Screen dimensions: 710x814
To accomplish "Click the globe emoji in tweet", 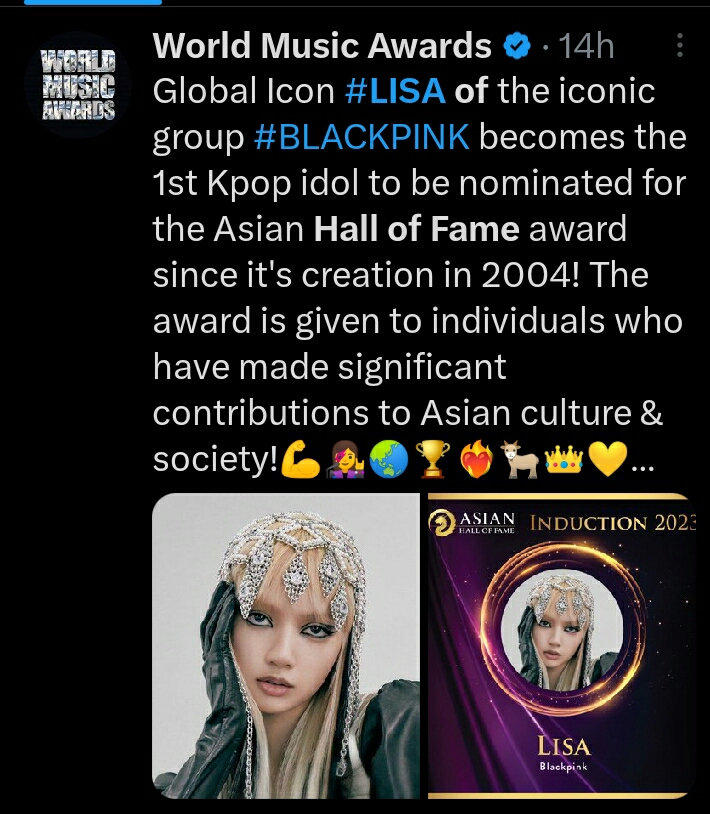I will point(389,459).
